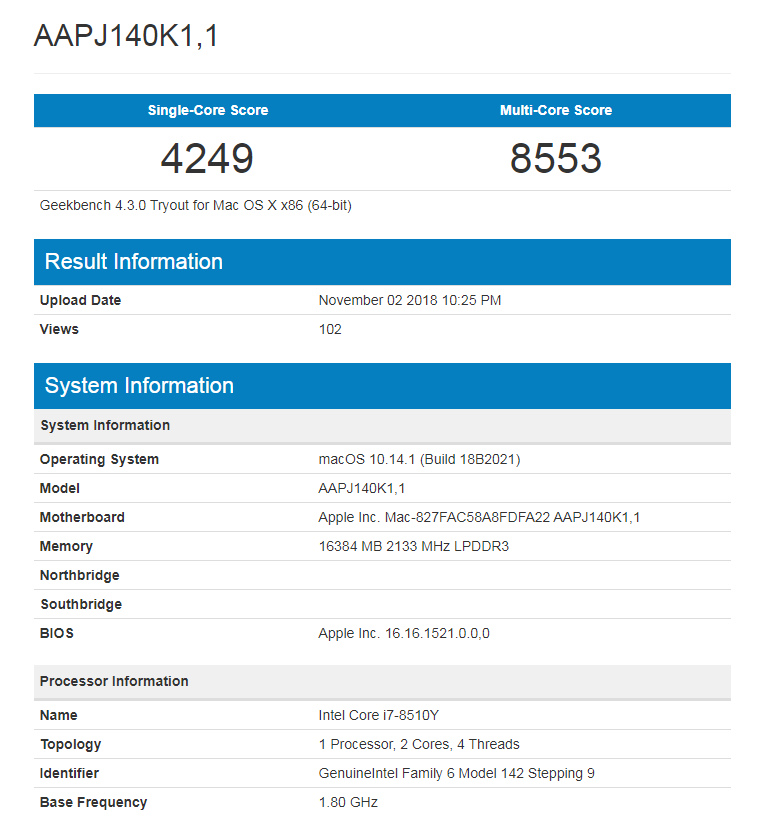Click the multi-core score value 8553
The width and height of the screenshot is (764, 816).
pyautogui.click(x=556, y=158)
